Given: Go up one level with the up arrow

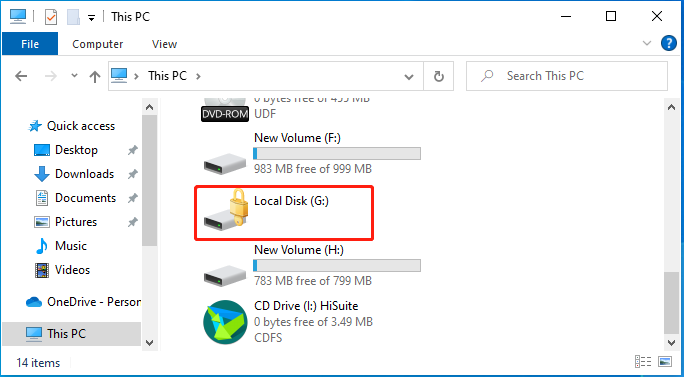Looking at the screenshot, I should click(x=95, y=77).
